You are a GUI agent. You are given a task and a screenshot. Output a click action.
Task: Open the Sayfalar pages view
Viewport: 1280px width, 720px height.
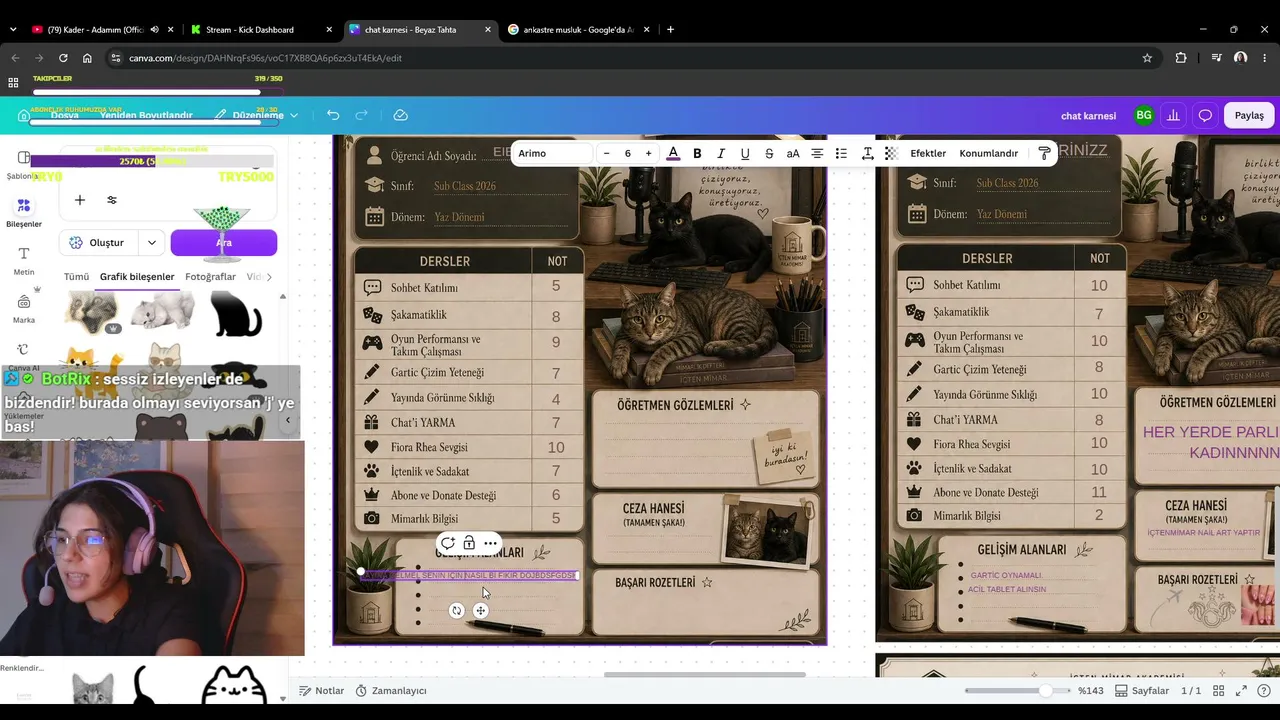(x=1142, y=691)
